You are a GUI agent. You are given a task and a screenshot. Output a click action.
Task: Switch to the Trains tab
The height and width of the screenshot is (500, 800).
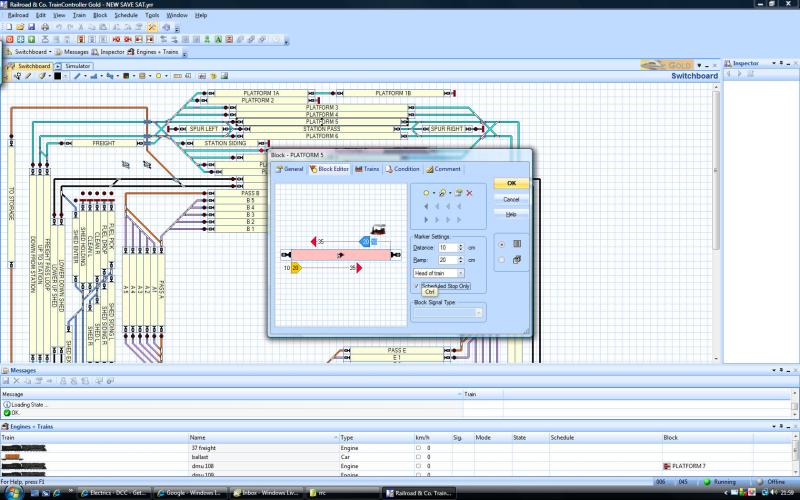pyautogui.click(x=367, y=169)
